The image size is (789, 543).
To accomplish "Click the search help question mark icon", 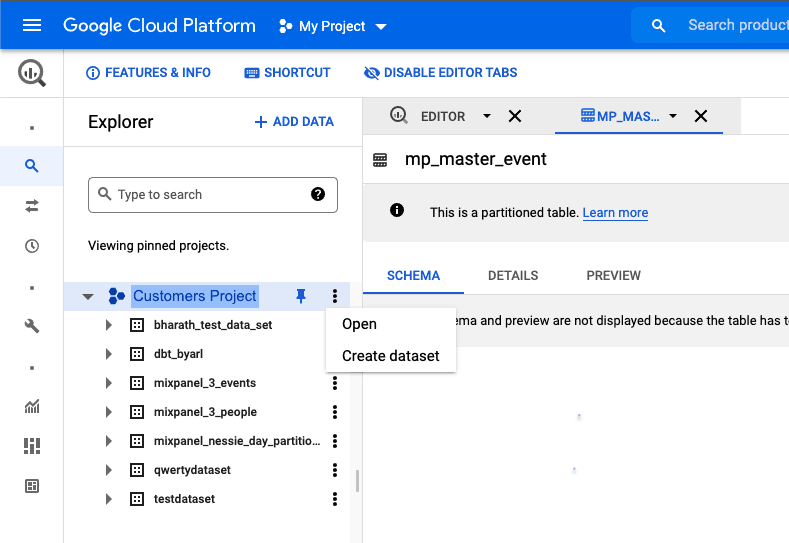I will tap(318, 195).
